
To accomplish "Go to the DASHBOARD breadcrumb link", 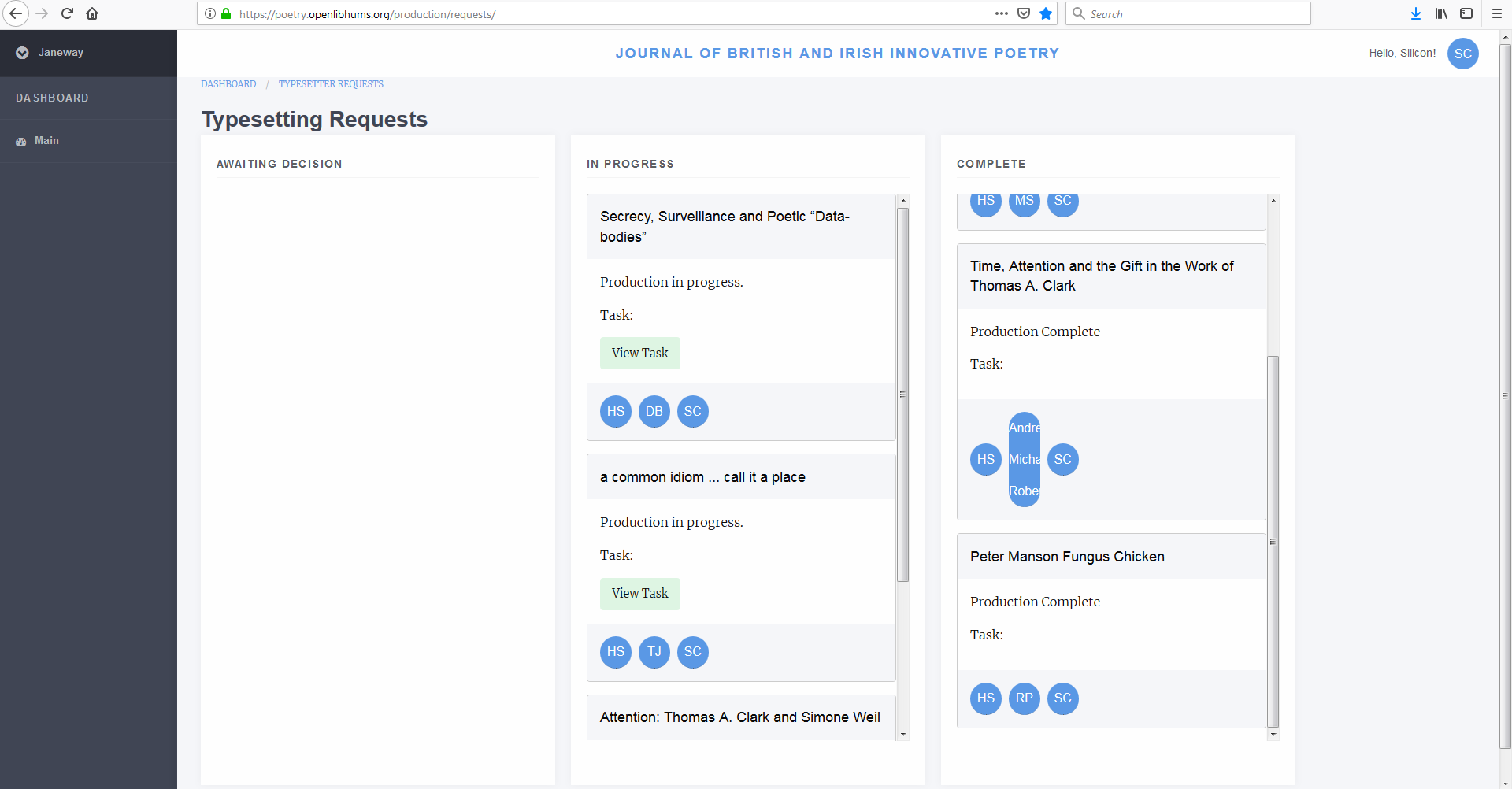I will click(228, 83).
